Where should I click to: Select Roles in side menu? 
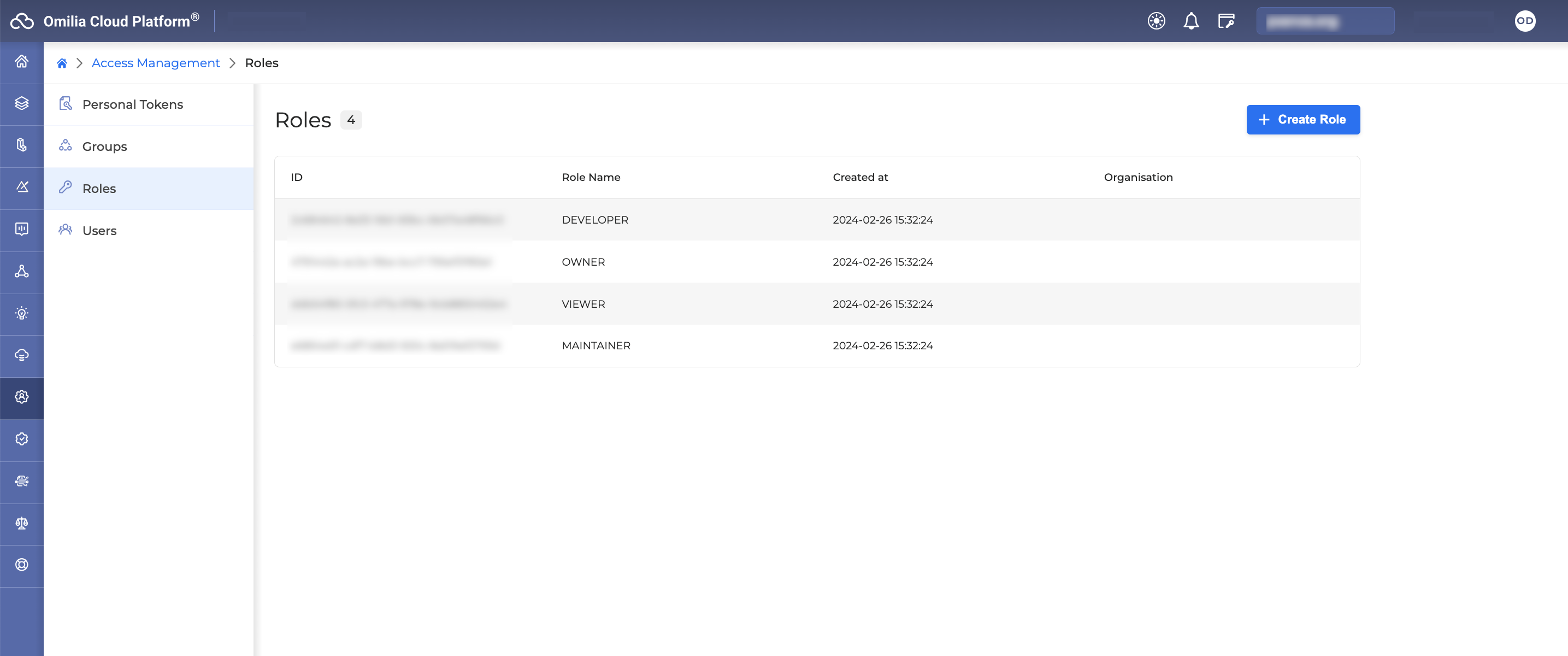point(149,188)
